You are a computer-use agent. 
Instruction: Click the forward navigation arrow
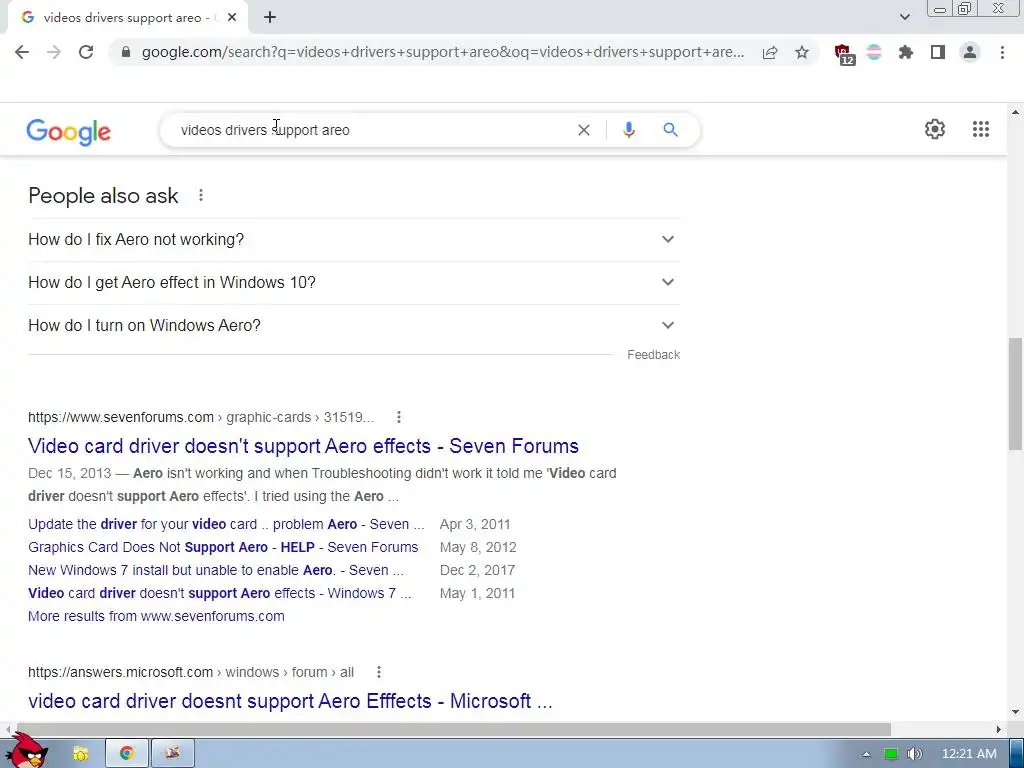(54, 52)
